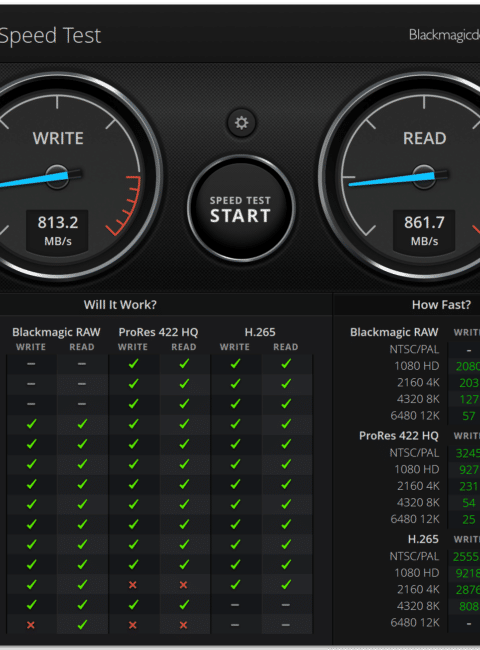Click NTSC/PAL row under Blackmagic RAW in How Fast
The image size is (480, 650).
point(414,349)
